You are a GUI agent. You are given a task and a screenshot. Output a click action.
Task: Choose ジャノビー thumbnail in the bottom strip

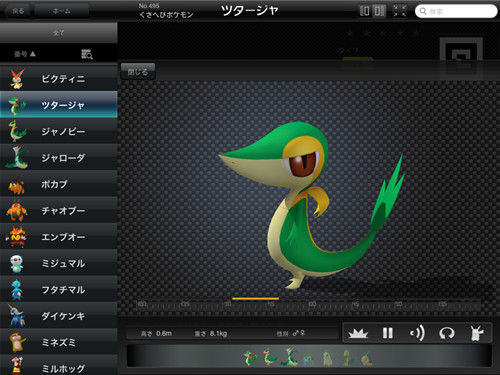pyautogui.click(x=269, y=357)
